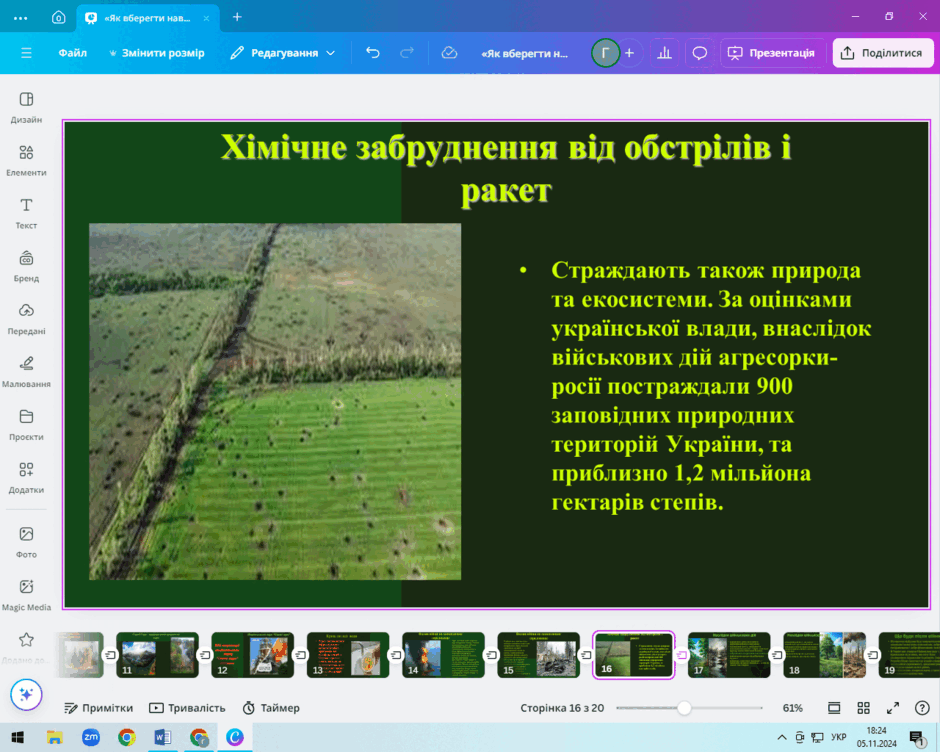Adjust the zoom slider handle

tap(684, 708)
